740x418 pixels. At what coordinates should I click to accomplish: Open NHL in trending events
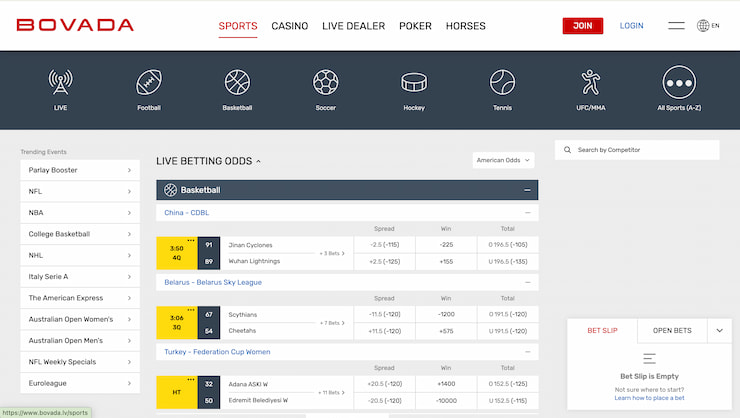tap(80, 255)
